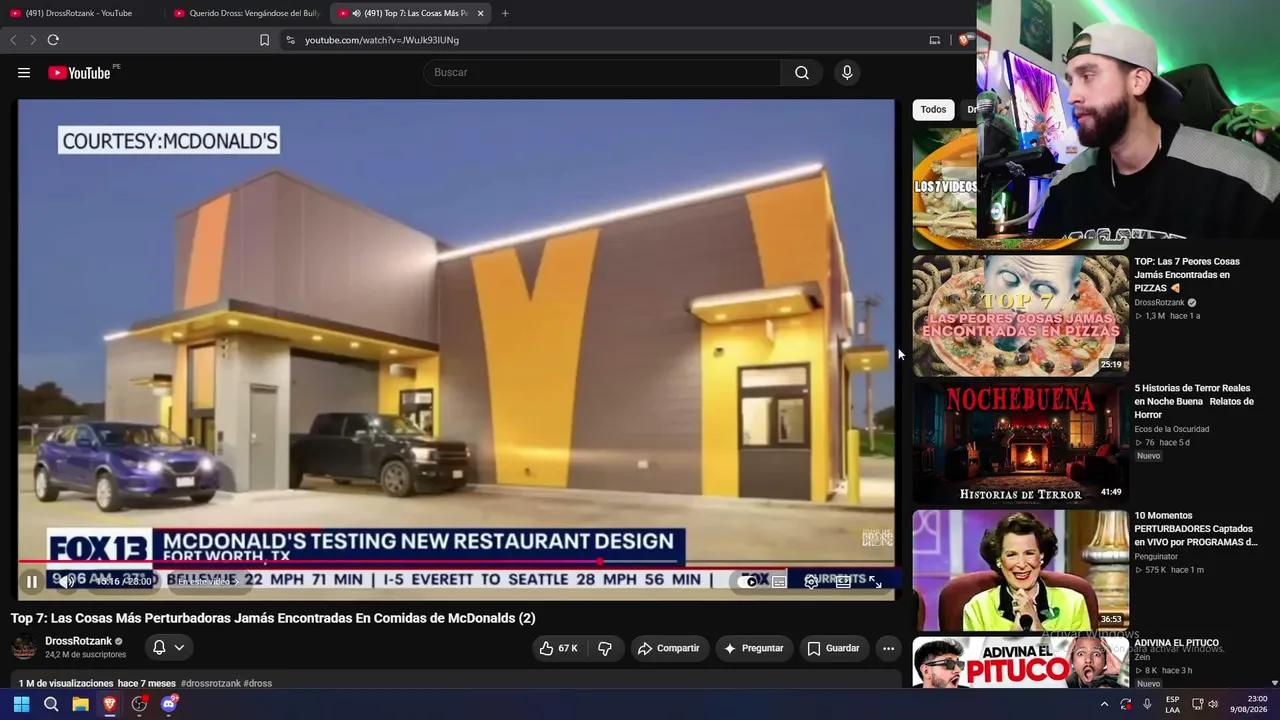
Task: Open the pizzas Top 7 video thumbnail
Action: click(x=1020, y=316)
